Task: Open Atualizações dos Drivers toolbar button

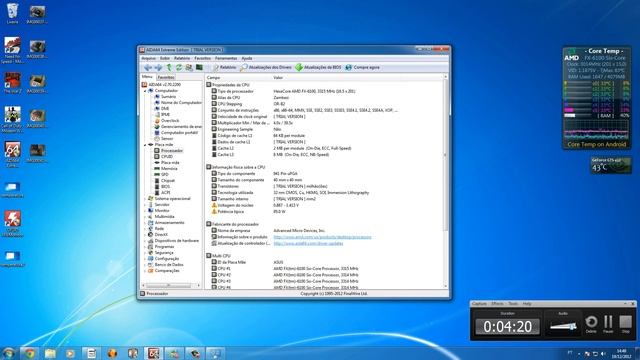Action: (266, 67)
